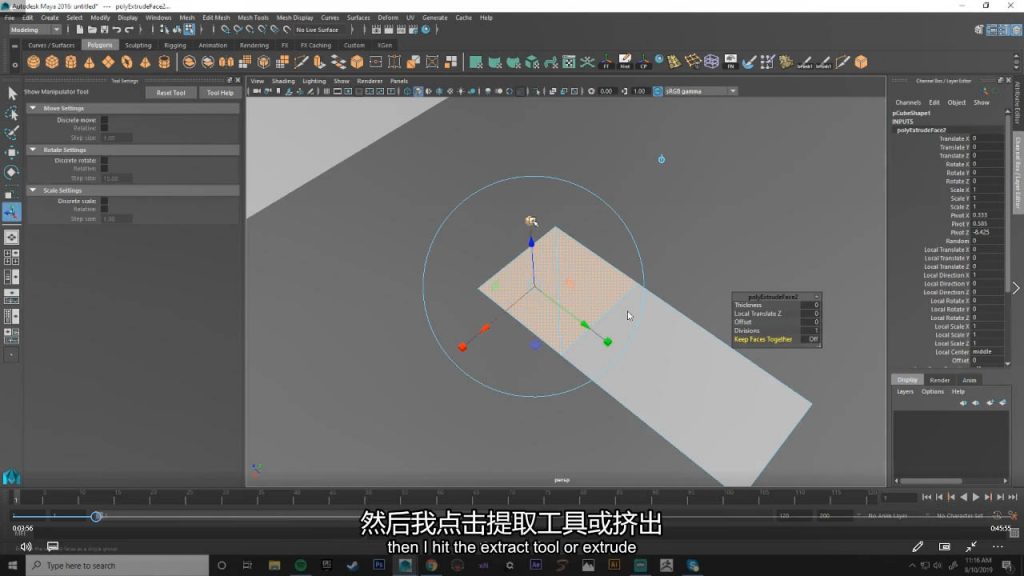This screenshot has height=576, width=1024.
Task: Click the Divisions value in polyExtrudeFace2 popup
Action: [810, 330]
